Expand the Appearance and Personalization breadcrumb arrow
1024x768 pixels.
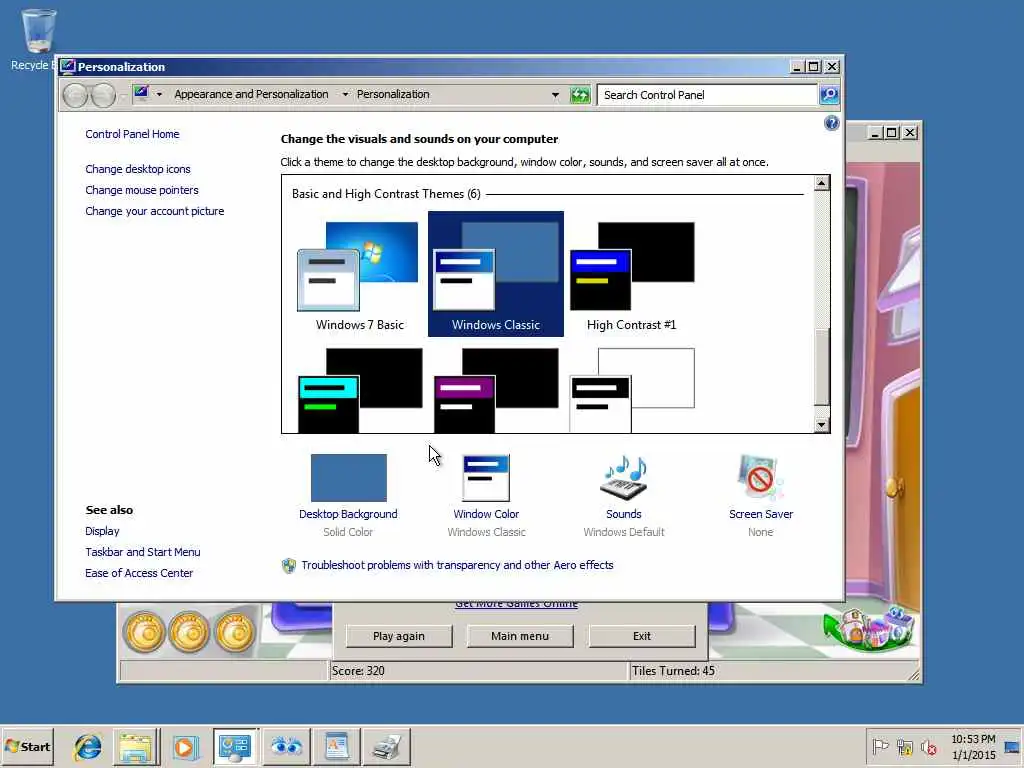tap(345, 94)
